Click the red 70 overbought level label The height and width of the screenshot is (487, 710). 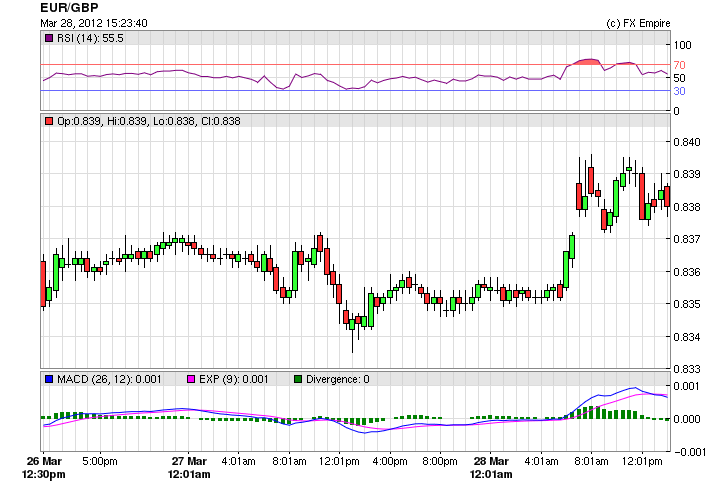pyautogui.click(x=679, y=65)
